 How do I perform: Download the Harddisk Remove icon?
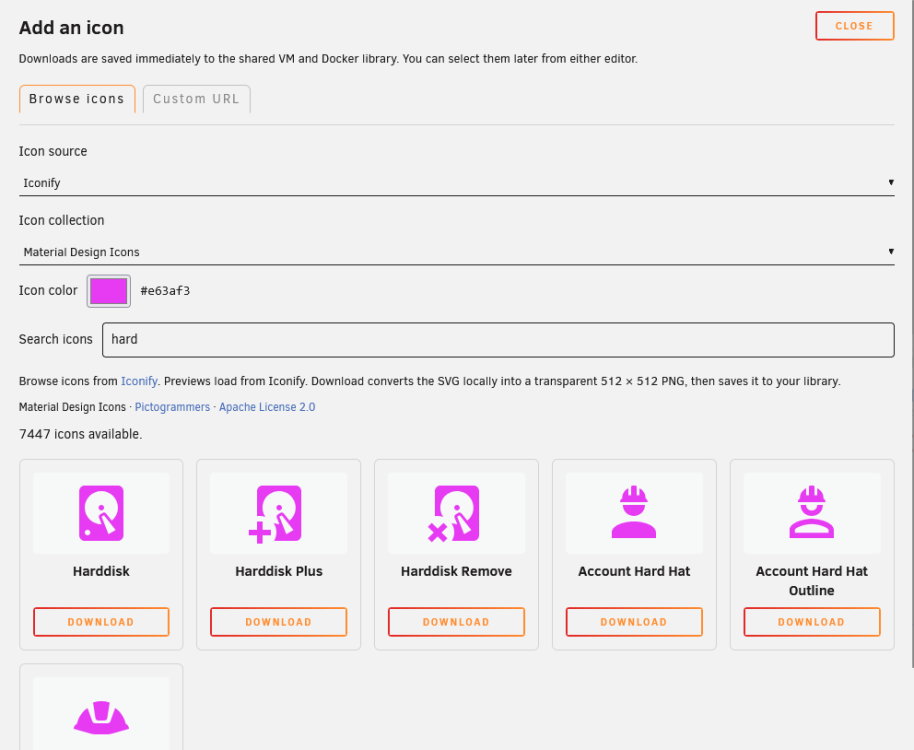[x=456, y=622]
